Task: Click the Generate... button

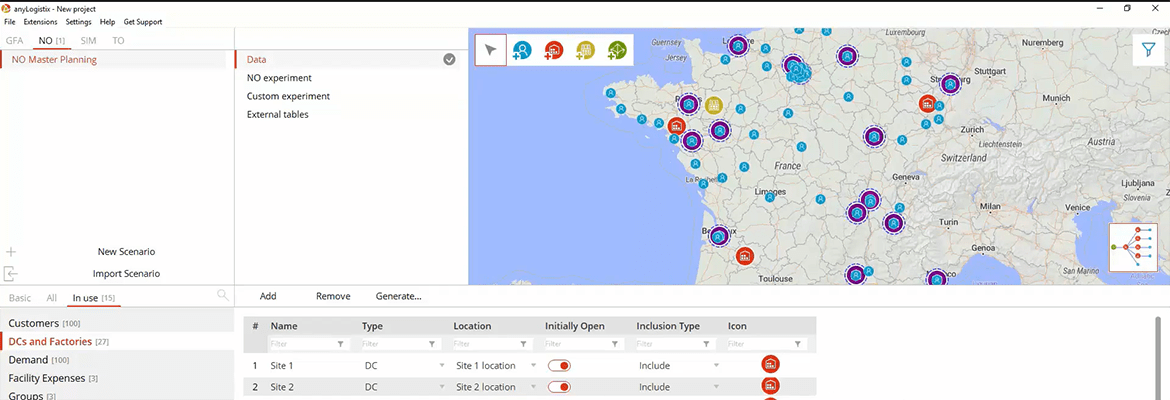Action: 398,296
